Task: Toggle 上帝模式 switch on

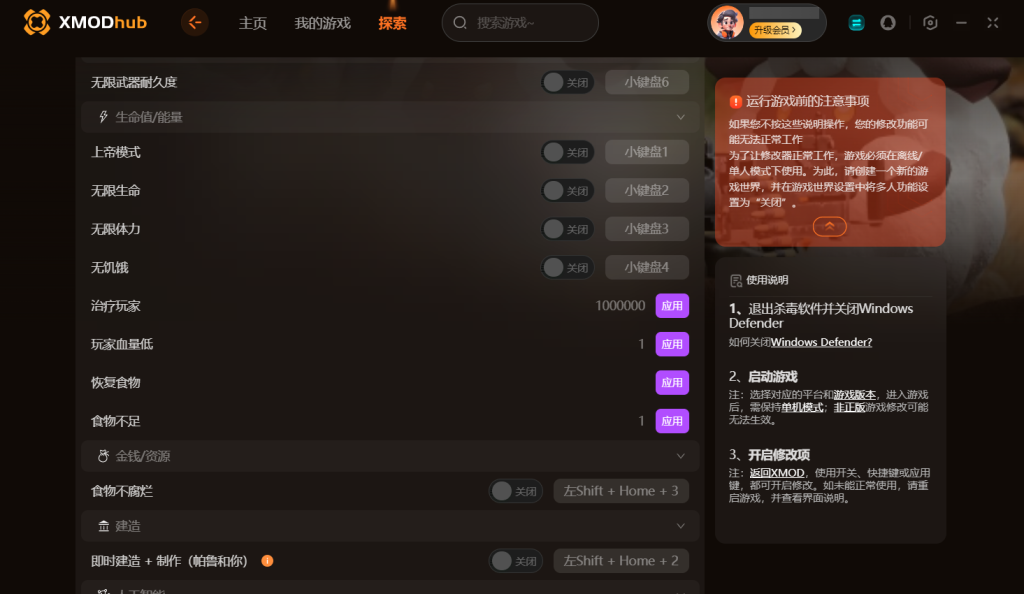Action: point(568,152)
